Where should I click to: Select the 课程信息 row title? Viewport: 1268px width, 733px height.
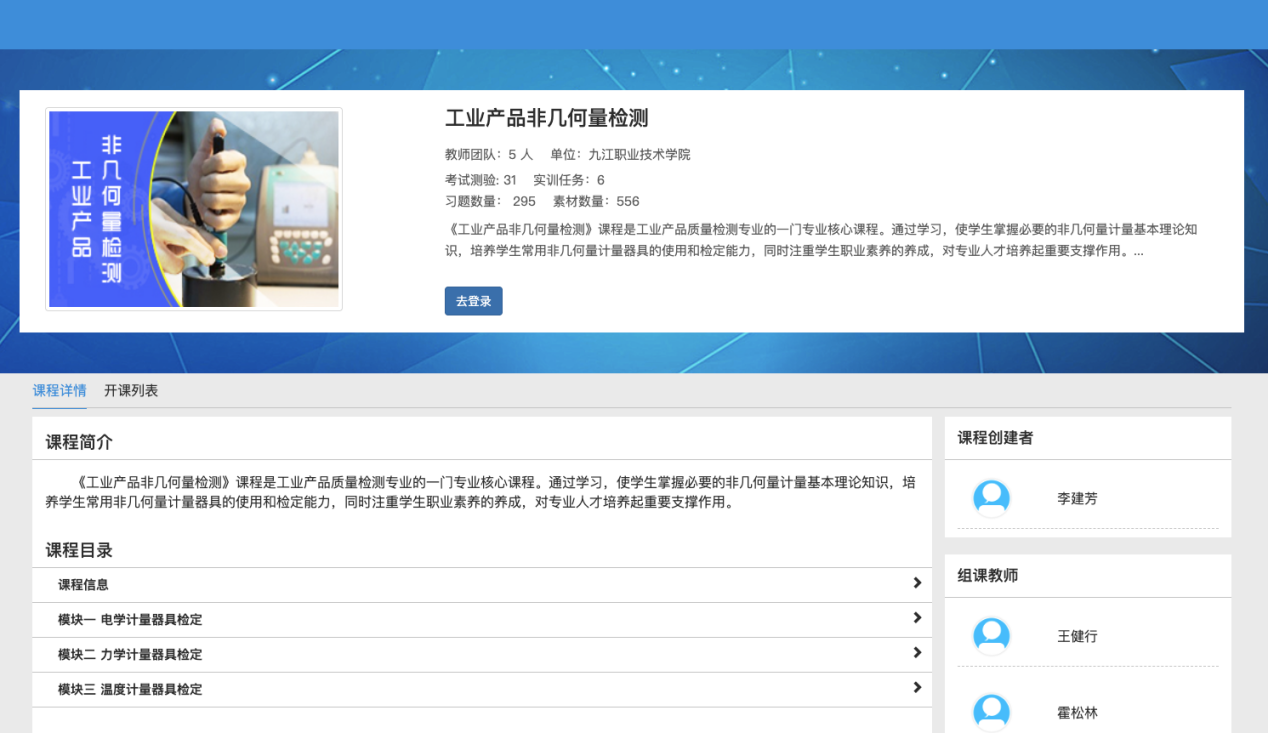point(83,585)
